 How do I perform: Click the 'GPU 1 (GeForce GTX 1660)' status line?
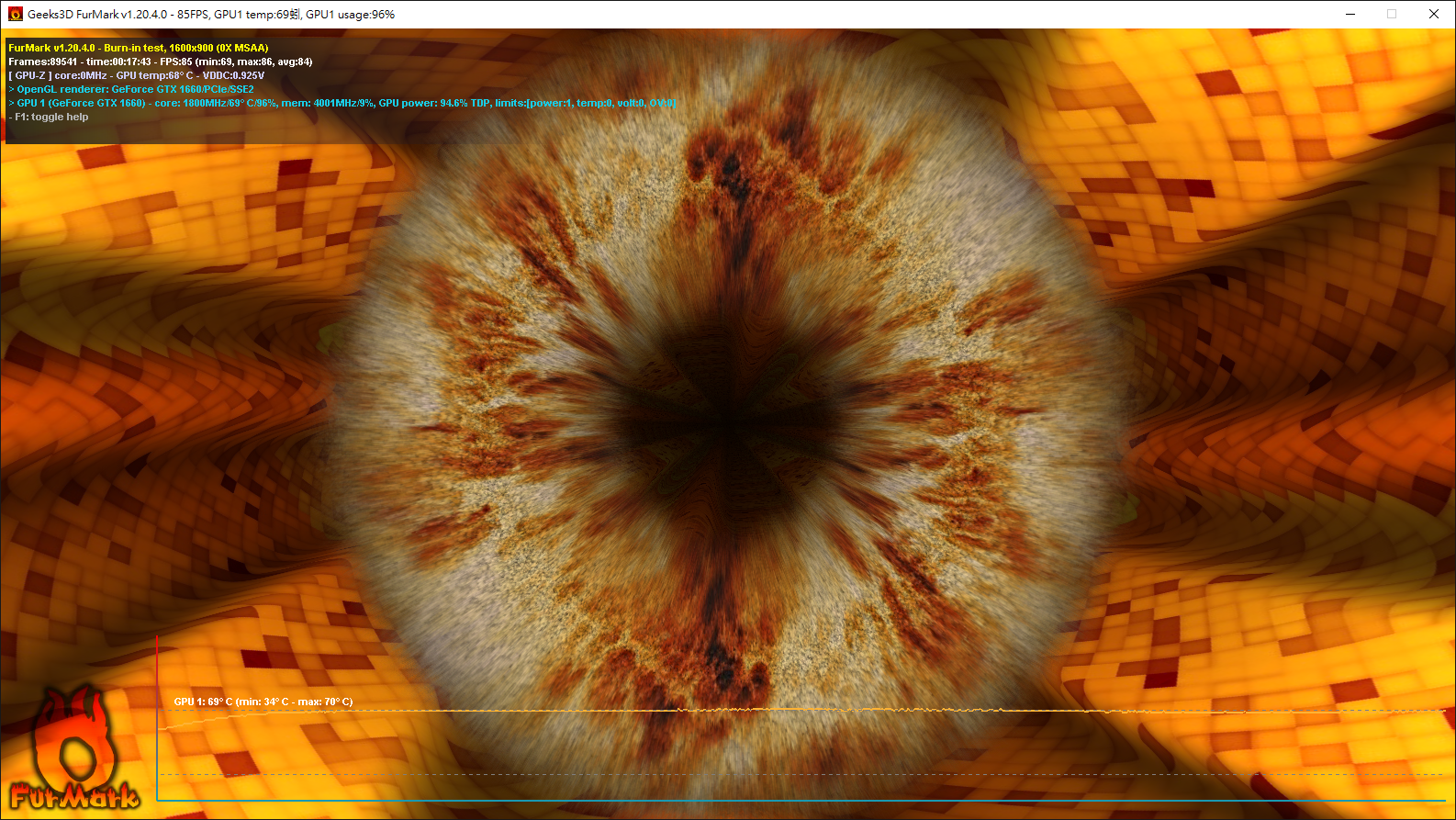(x=342, y=103)
